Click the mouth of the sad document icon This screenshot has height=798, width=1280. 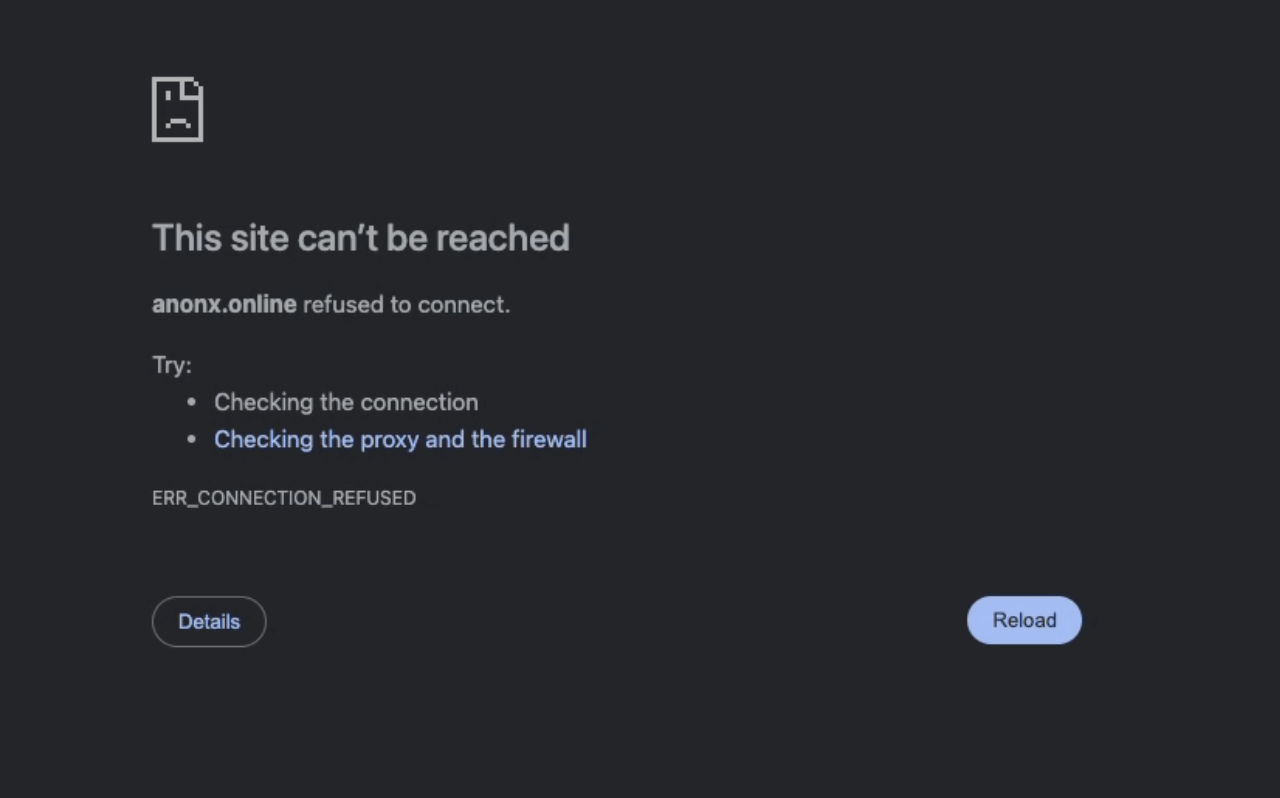(x=178, y=121)
